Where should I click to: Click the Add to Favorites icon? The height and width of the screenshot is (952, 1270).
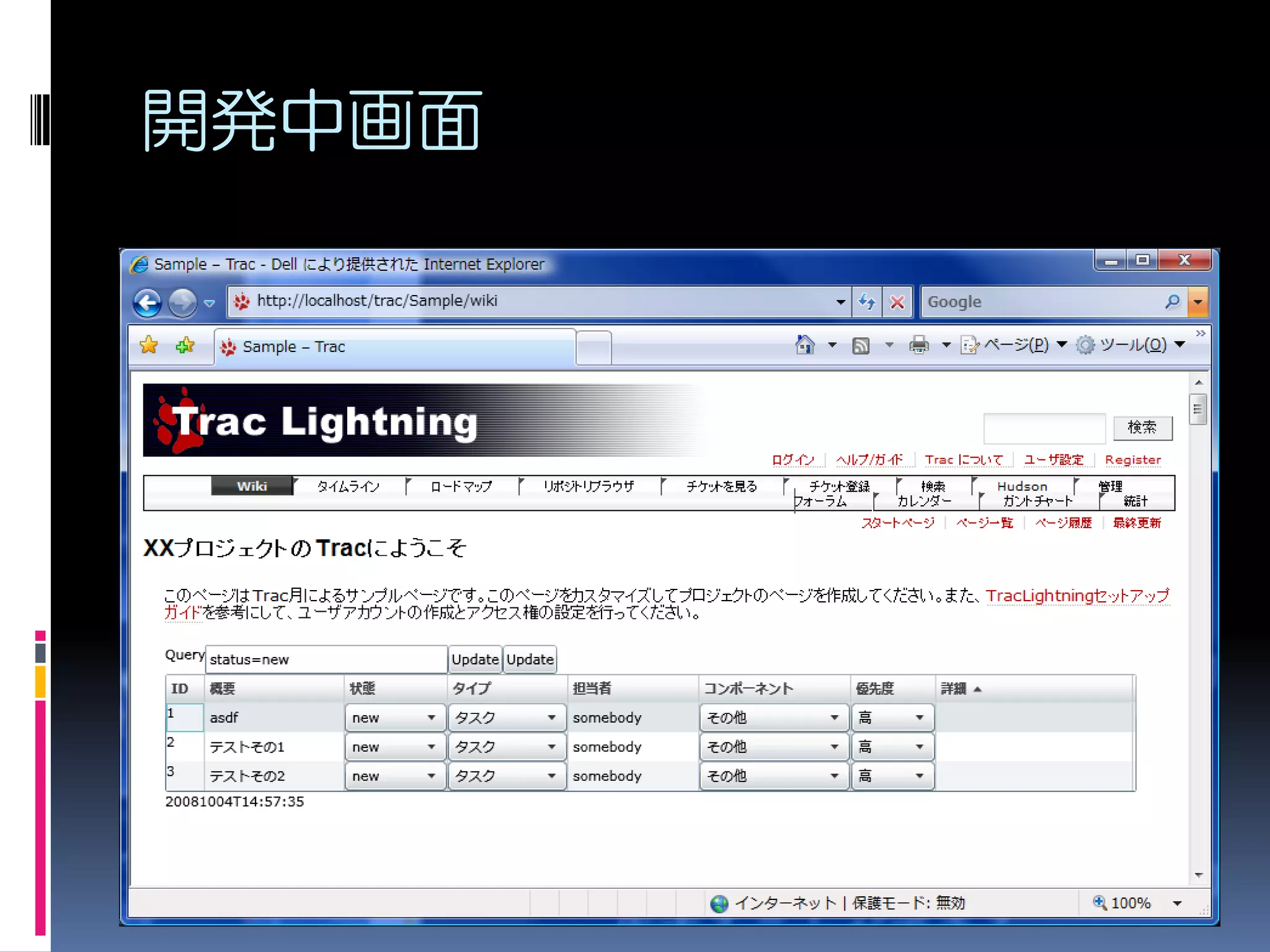(x=185, y=345)
